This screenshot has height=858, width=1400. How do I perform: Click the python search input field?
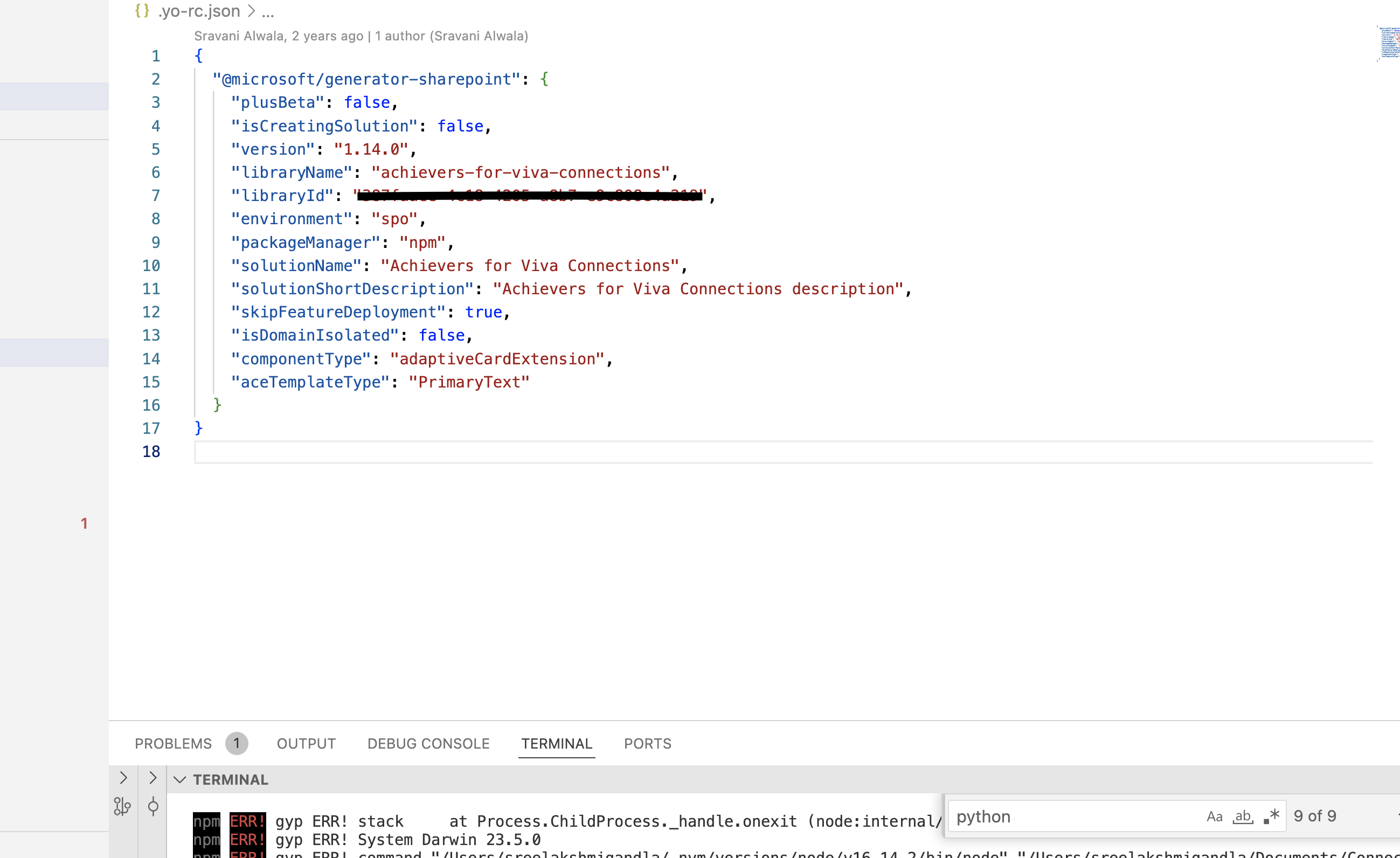pyautogui.click(x=1074, y=817)
